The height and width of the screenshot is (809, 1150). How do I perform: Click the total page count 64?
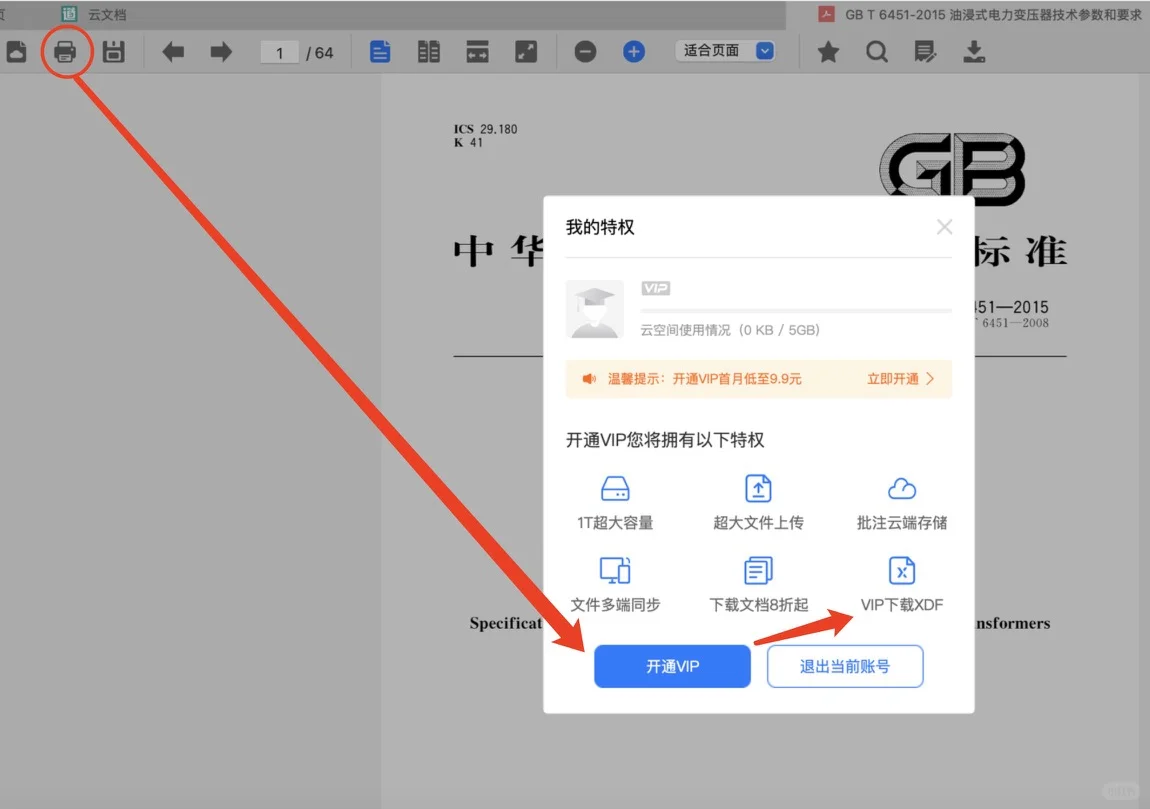(x=324, y=53)
